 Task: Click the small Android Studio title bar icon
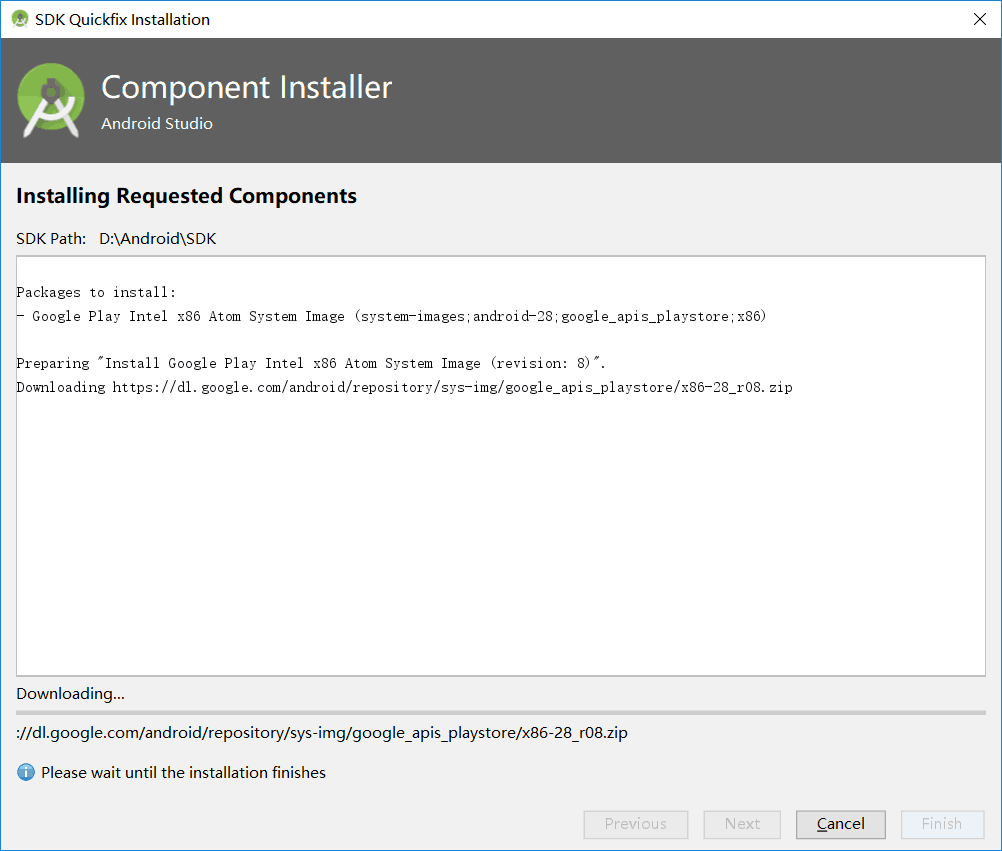[x=20, y=19]
